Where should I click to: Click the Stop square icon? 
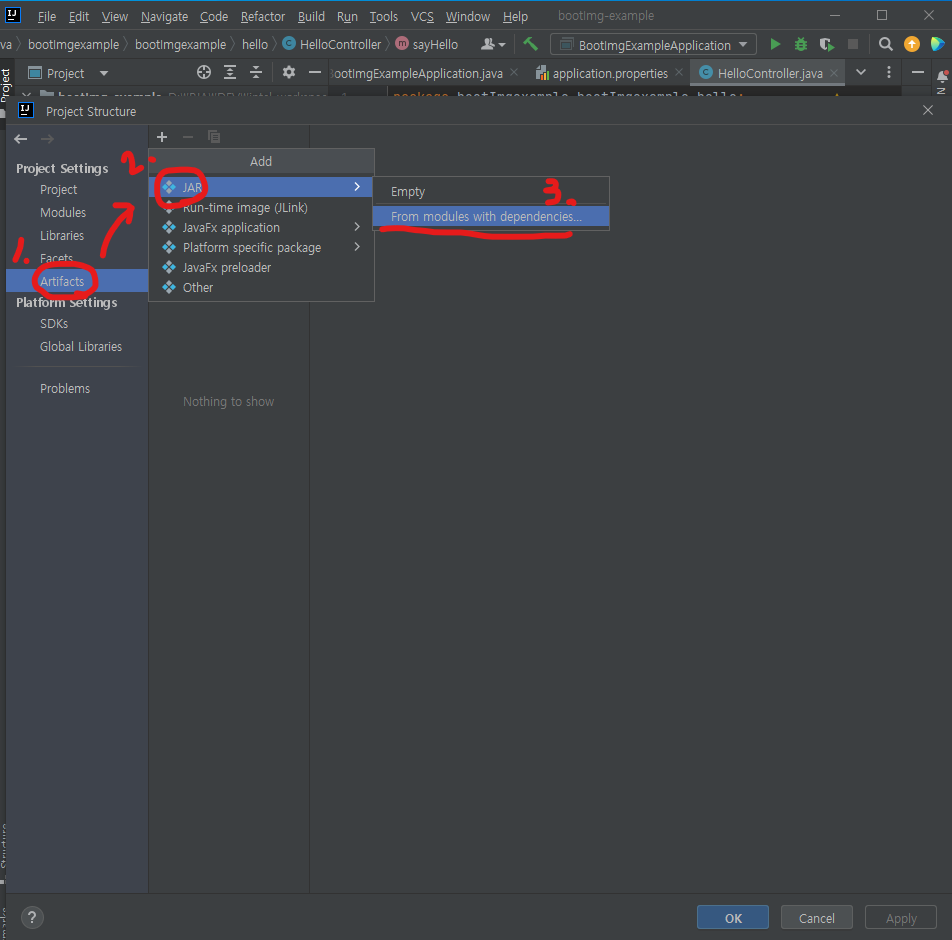(x=853, y=44)
